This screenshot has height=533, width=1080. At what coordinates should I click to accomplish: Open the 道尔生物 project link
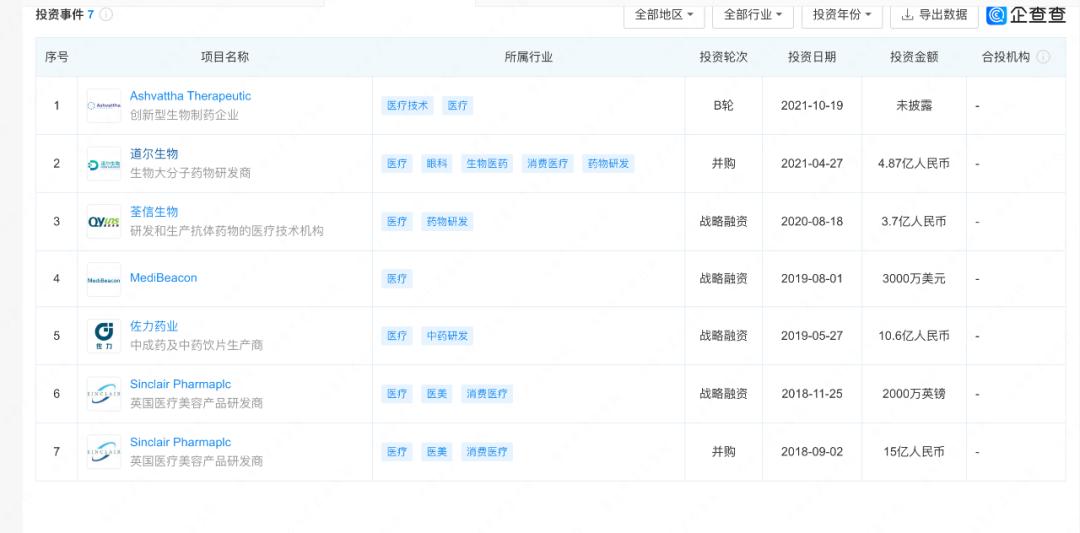coord(154,154)
